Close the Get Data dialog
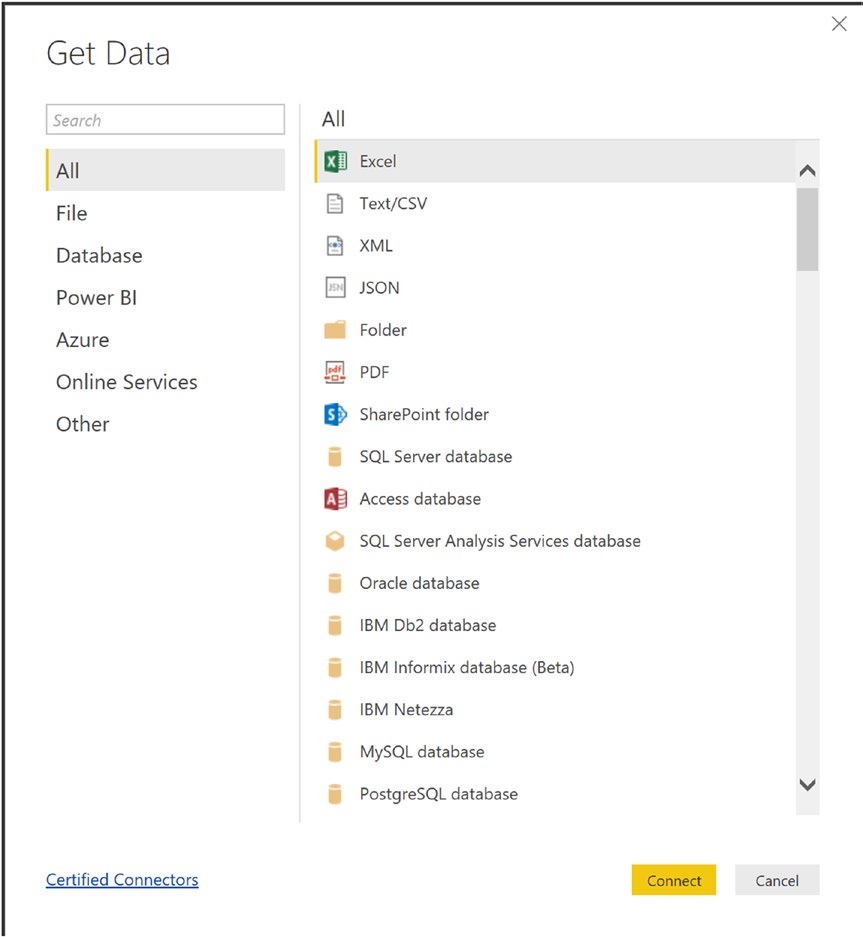Screen dimensions: 863x937 (839, 24)
